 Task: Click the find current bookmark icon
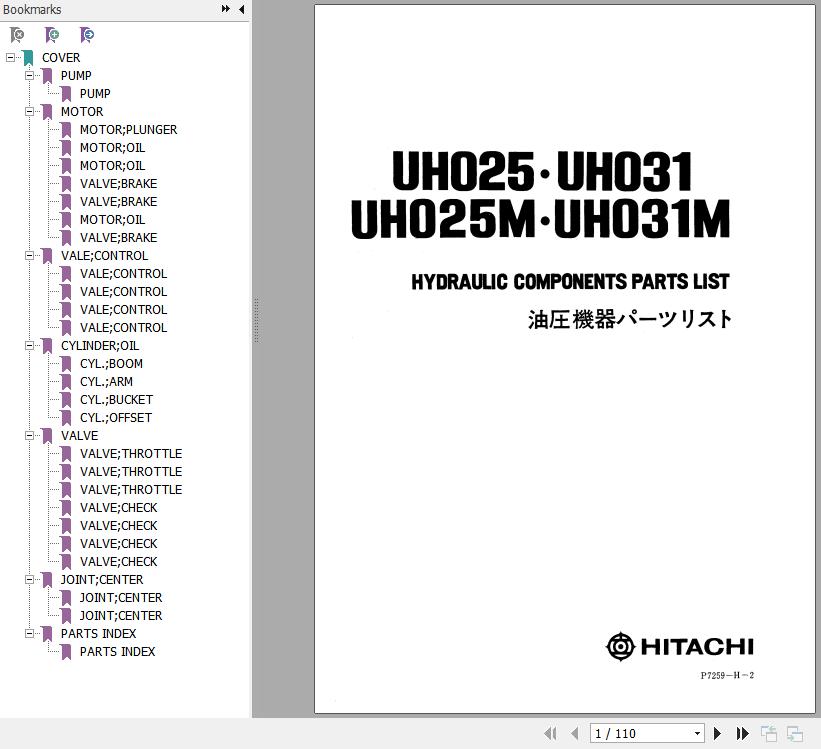click(x=87, y=35)
